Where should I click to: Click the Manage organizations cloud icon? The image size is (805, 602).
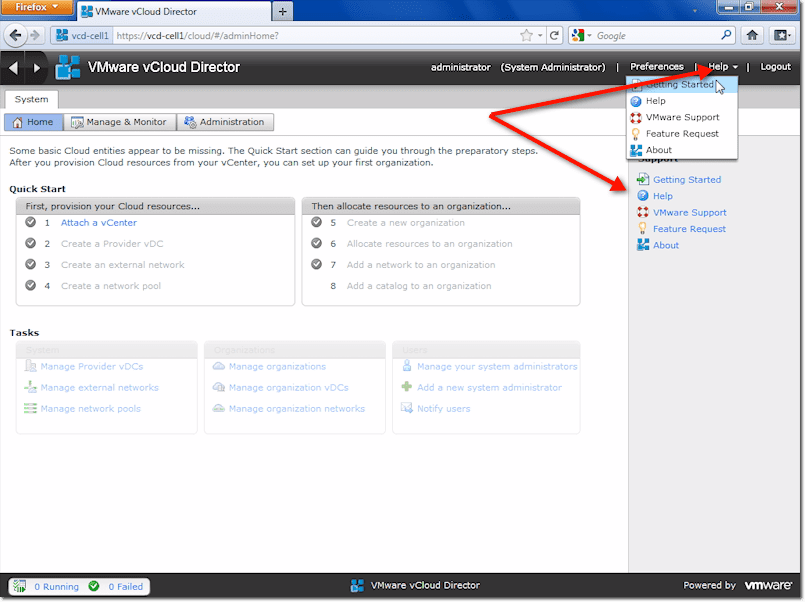point(219,366)
